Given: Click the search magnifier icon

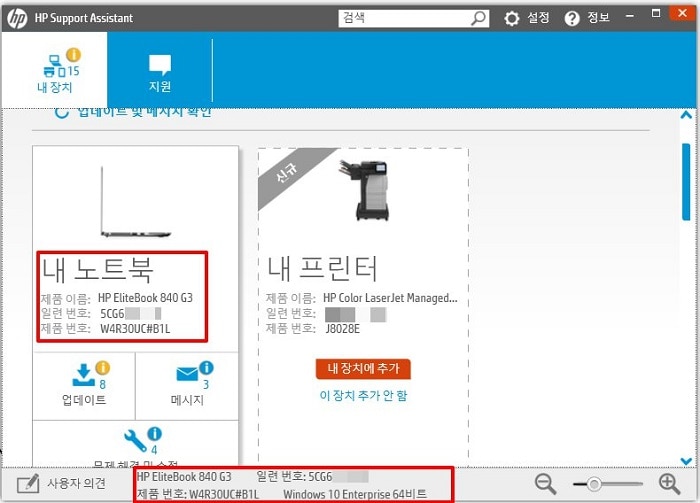Looking at the screenshot, I should click(x=478, y=18).
